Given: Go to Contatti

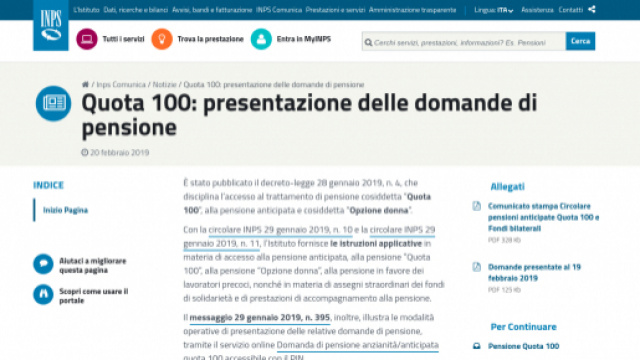Looking at the screenshot, I should (570, 10).
